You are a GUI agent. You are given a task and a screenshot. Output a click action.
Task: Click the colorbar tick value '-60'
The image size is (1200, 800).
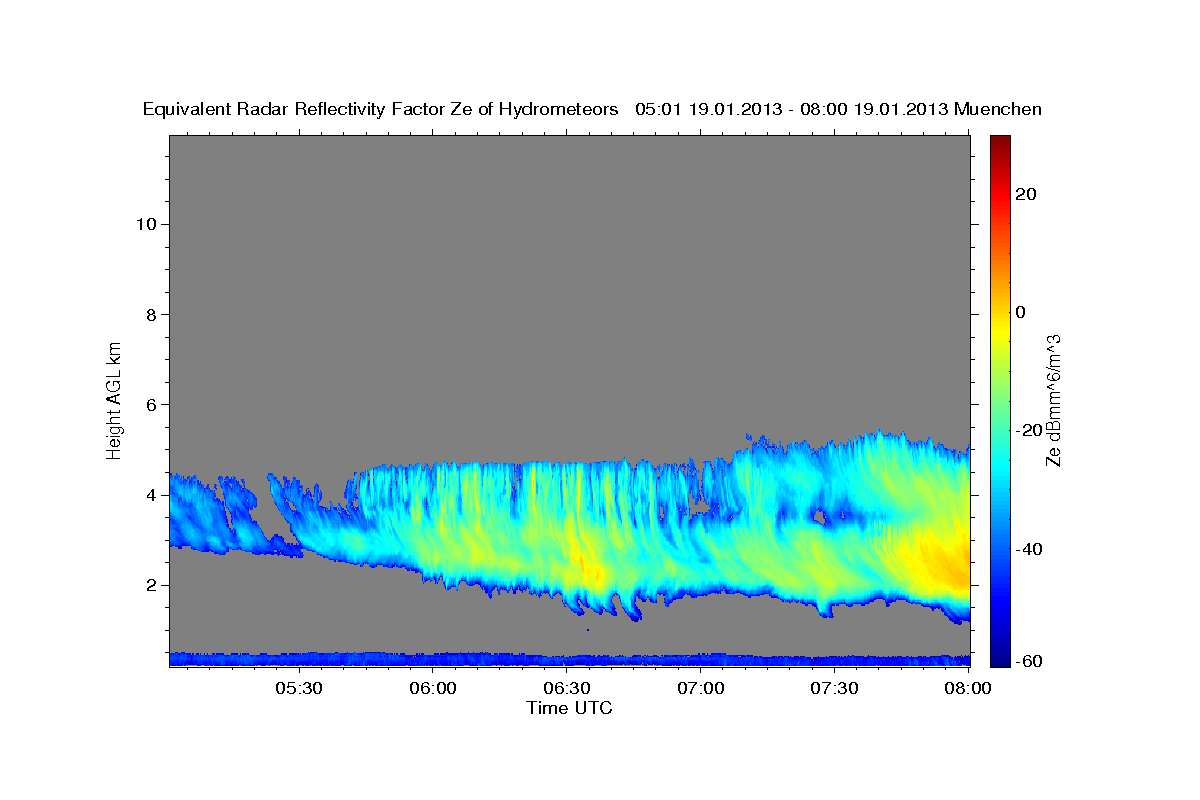pos(1029,662)
